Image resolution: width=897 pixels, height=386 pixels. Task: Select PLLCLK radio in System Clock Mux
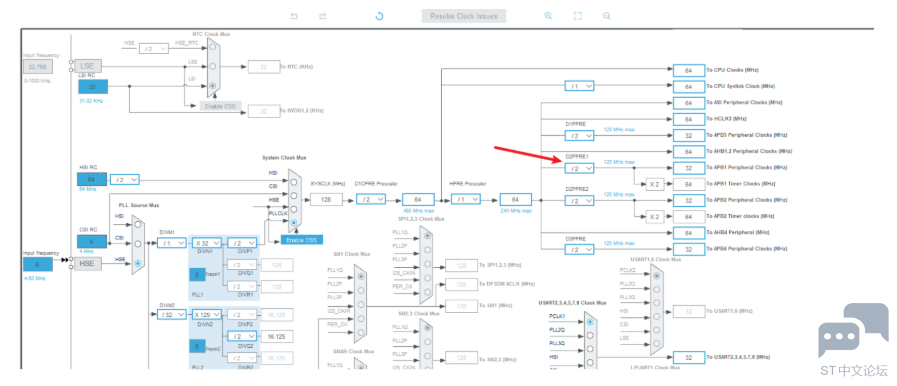[x=293, y=222]
